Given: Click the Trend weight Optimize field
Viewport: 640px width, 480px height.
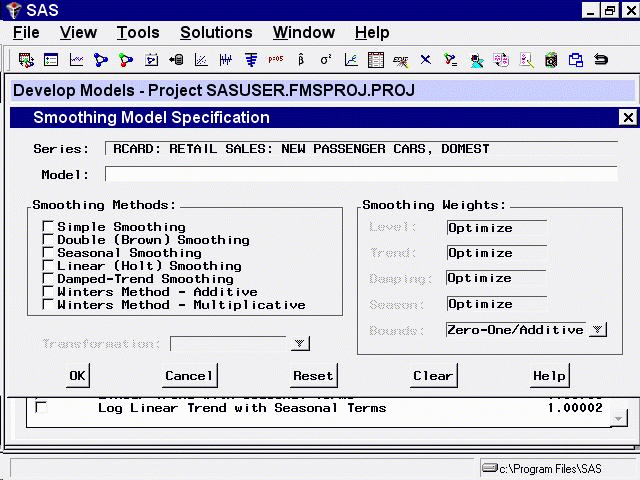Looking at the screenshot, I should point(497,253).
